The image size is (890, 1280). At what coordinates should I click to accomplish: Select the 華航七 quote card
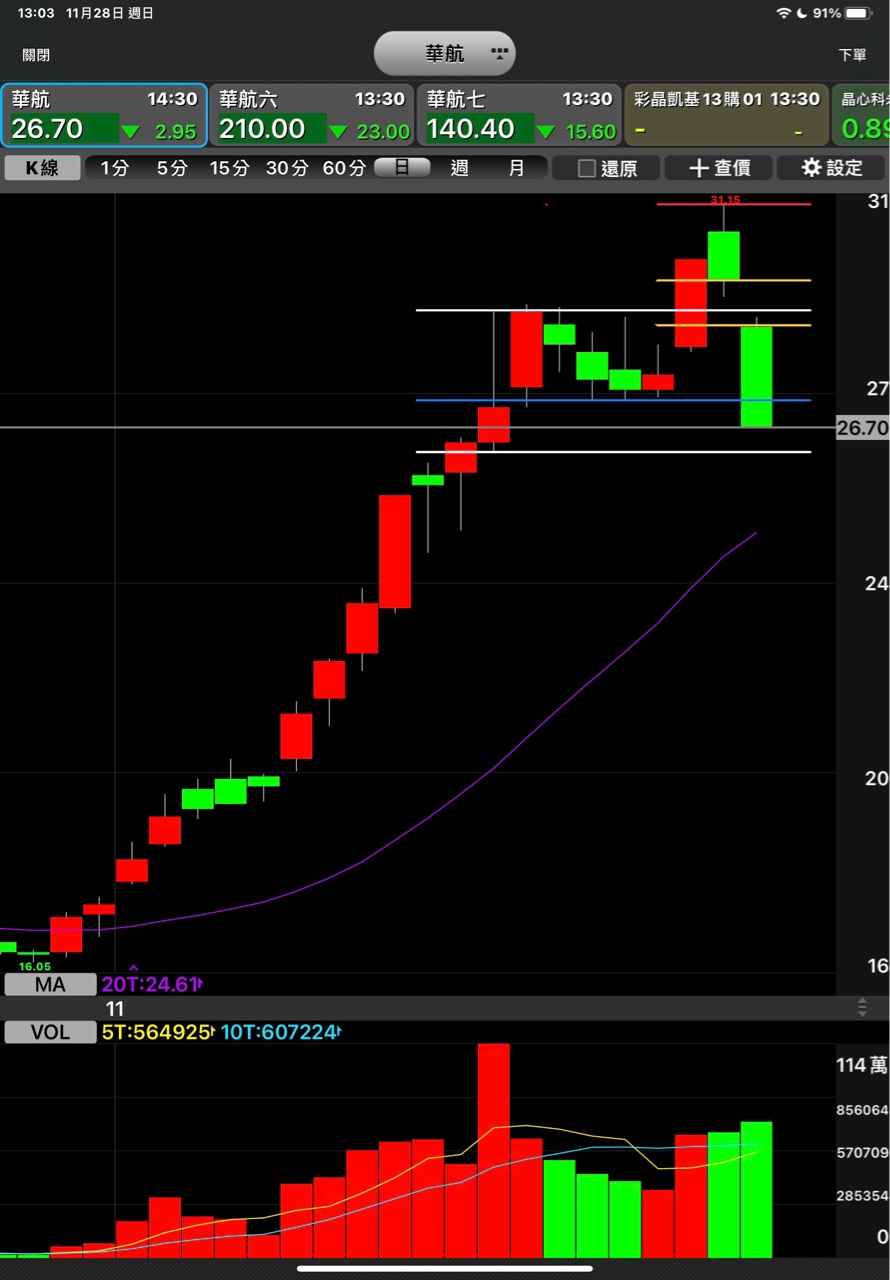(x=519, y=115)
